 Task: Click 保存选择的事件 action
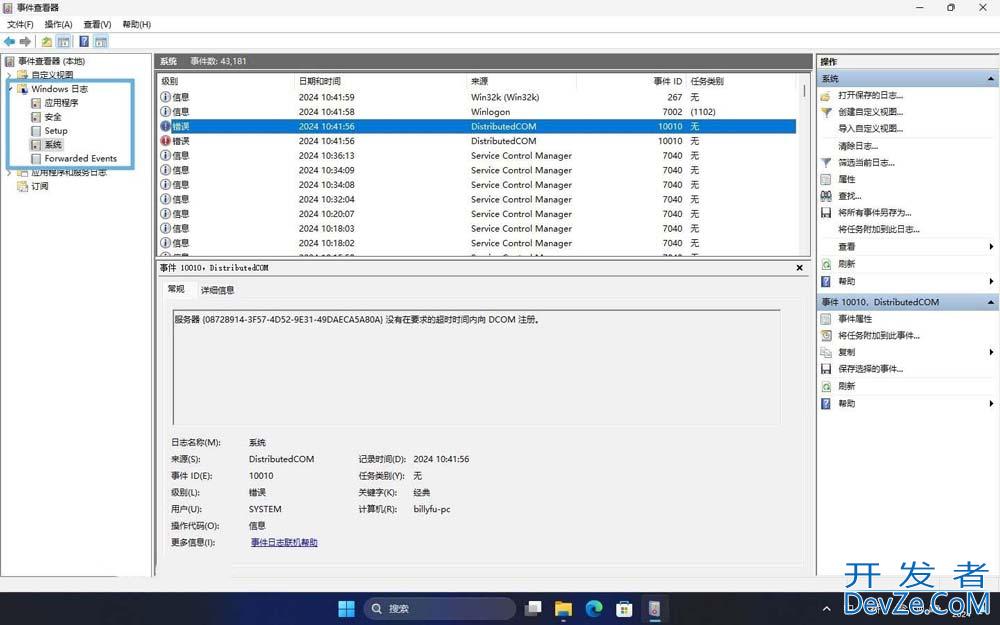[x=870, y=369]
